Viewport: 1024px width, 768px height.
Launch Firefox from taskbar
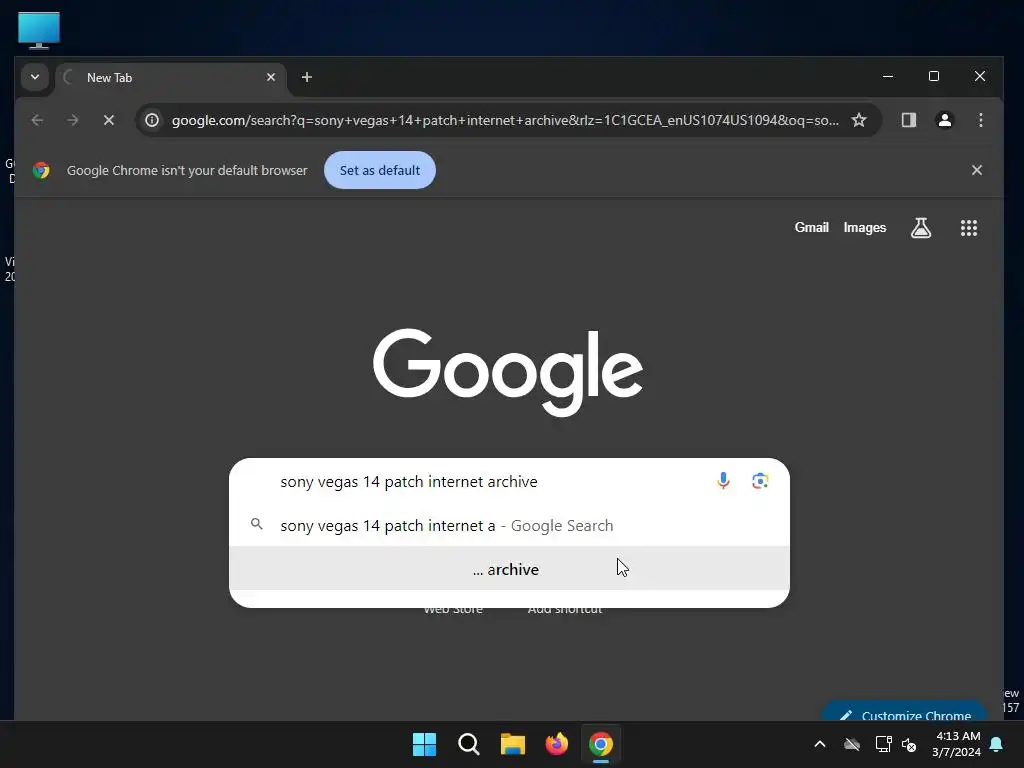556,744
